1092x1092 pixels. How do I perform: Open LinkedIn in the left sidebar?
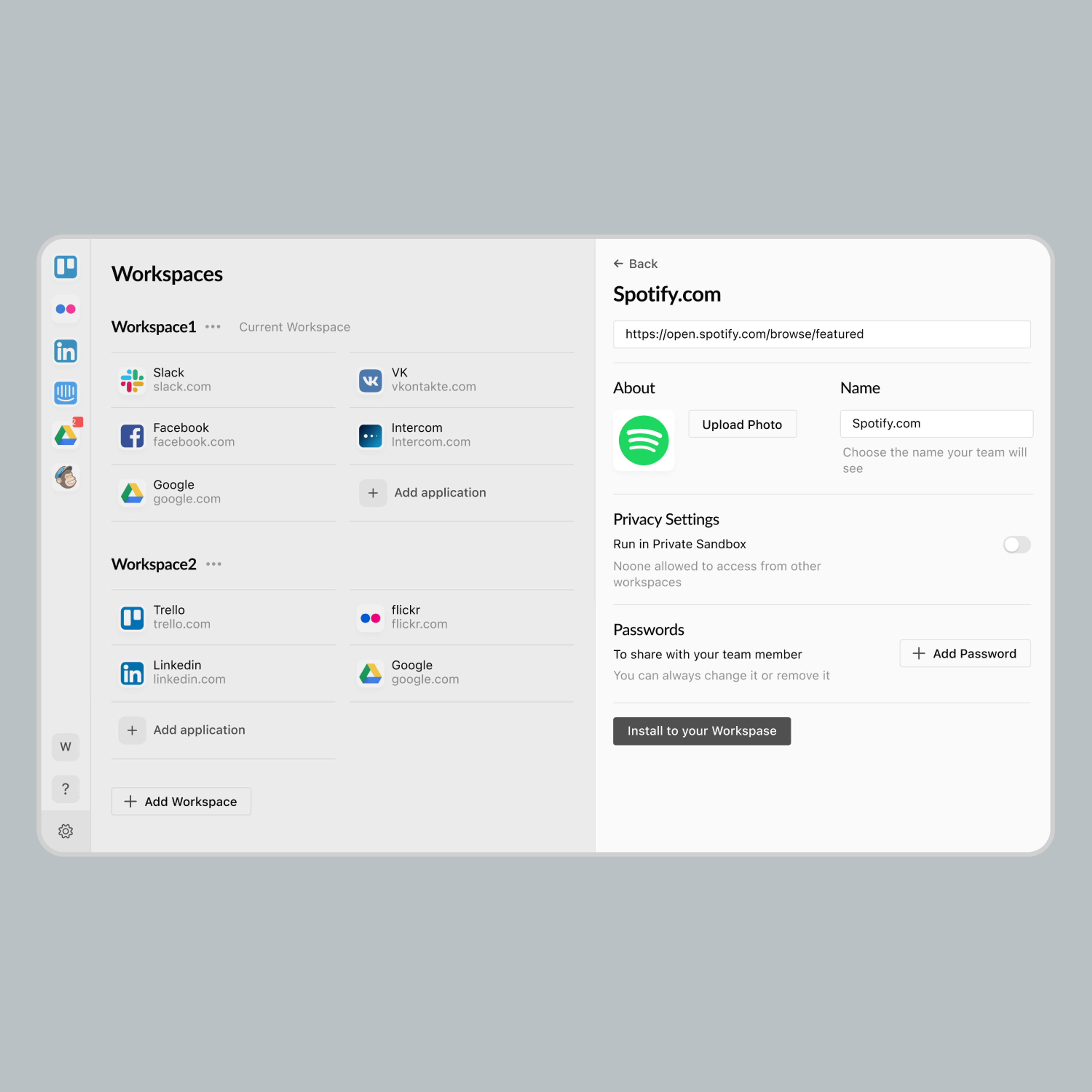66,351
